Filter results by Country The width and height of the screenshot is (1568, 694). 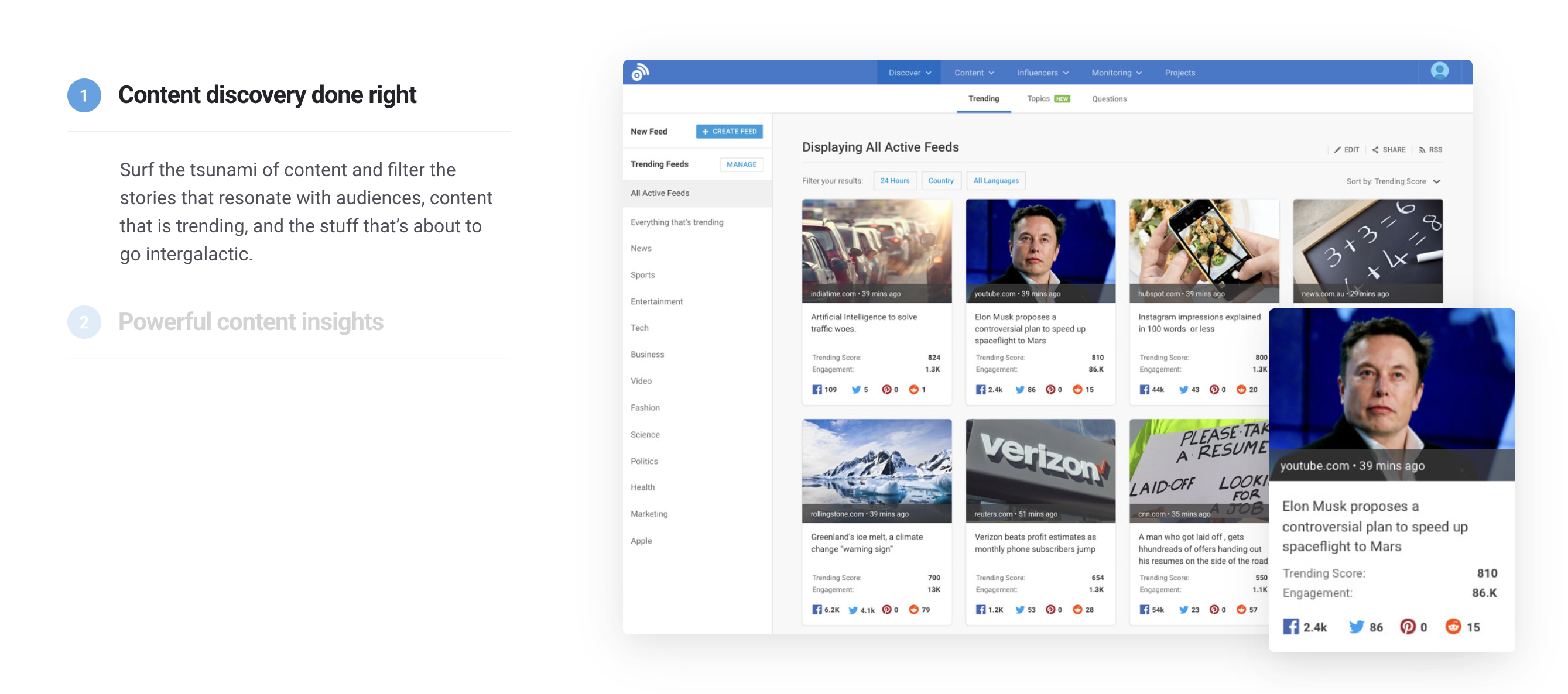[940, 181]
